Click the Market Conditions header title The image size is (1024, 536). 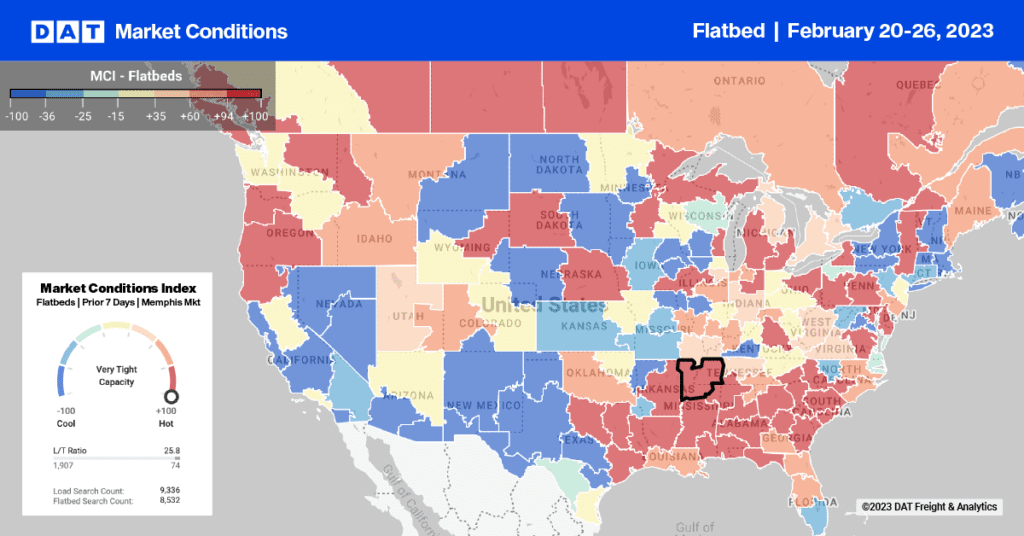(x=201, y=31)
